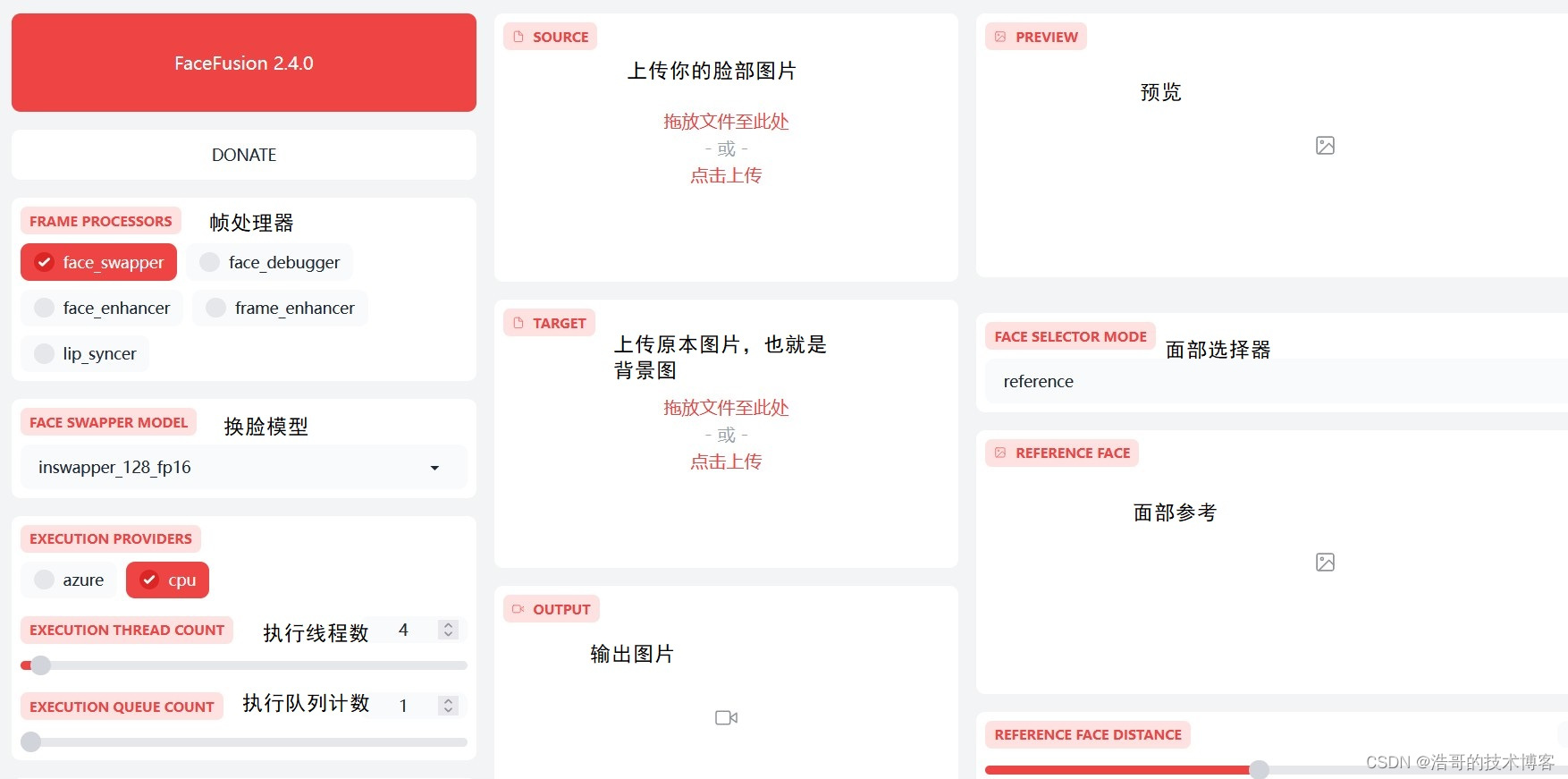Click the reference face distance slider handle
This screenshot has width=1568, height=779.
tap(1259, 769)
